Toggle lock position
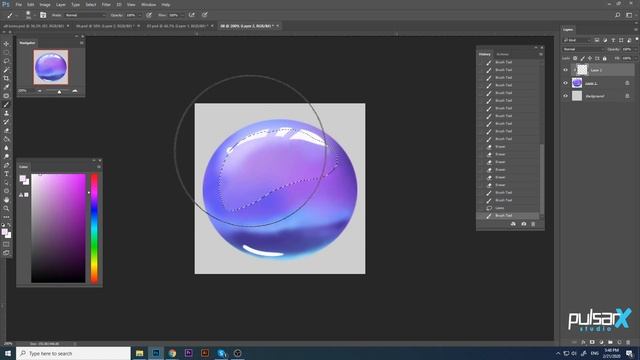The image size is (640, 360). pos(590,58)
